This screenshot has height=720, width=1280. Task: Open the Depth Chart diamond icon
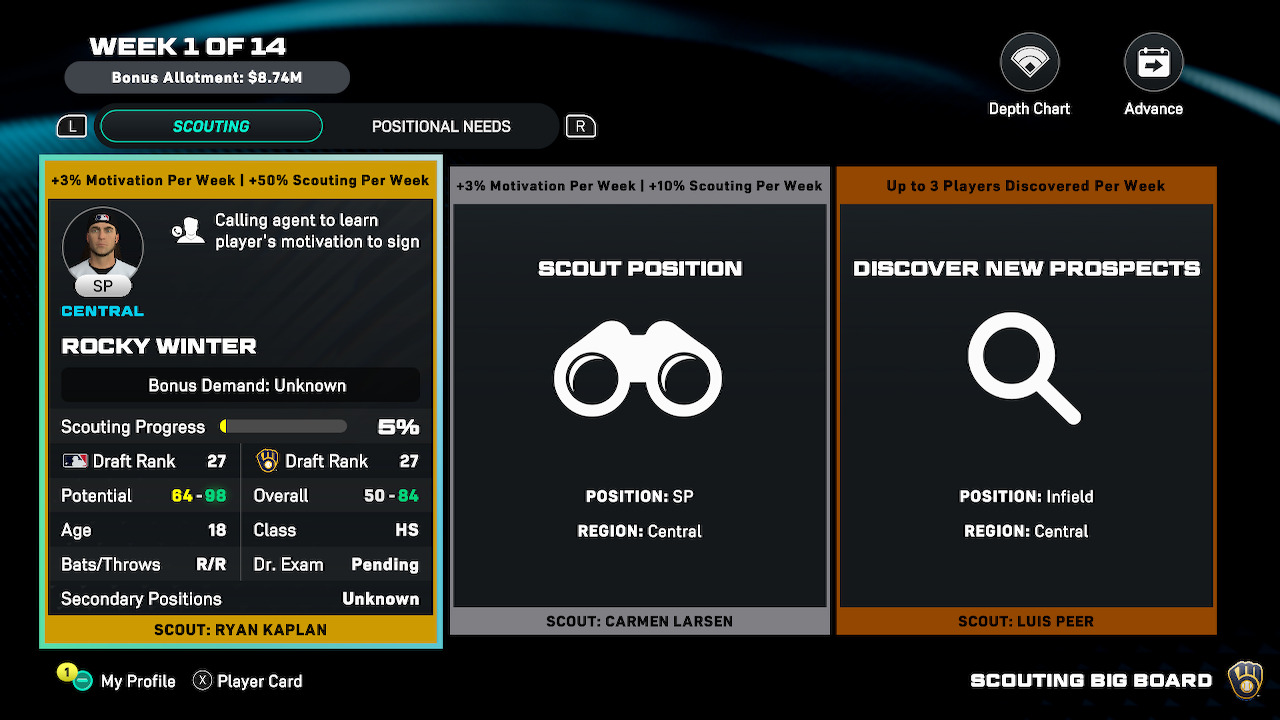pos(1029,63)
